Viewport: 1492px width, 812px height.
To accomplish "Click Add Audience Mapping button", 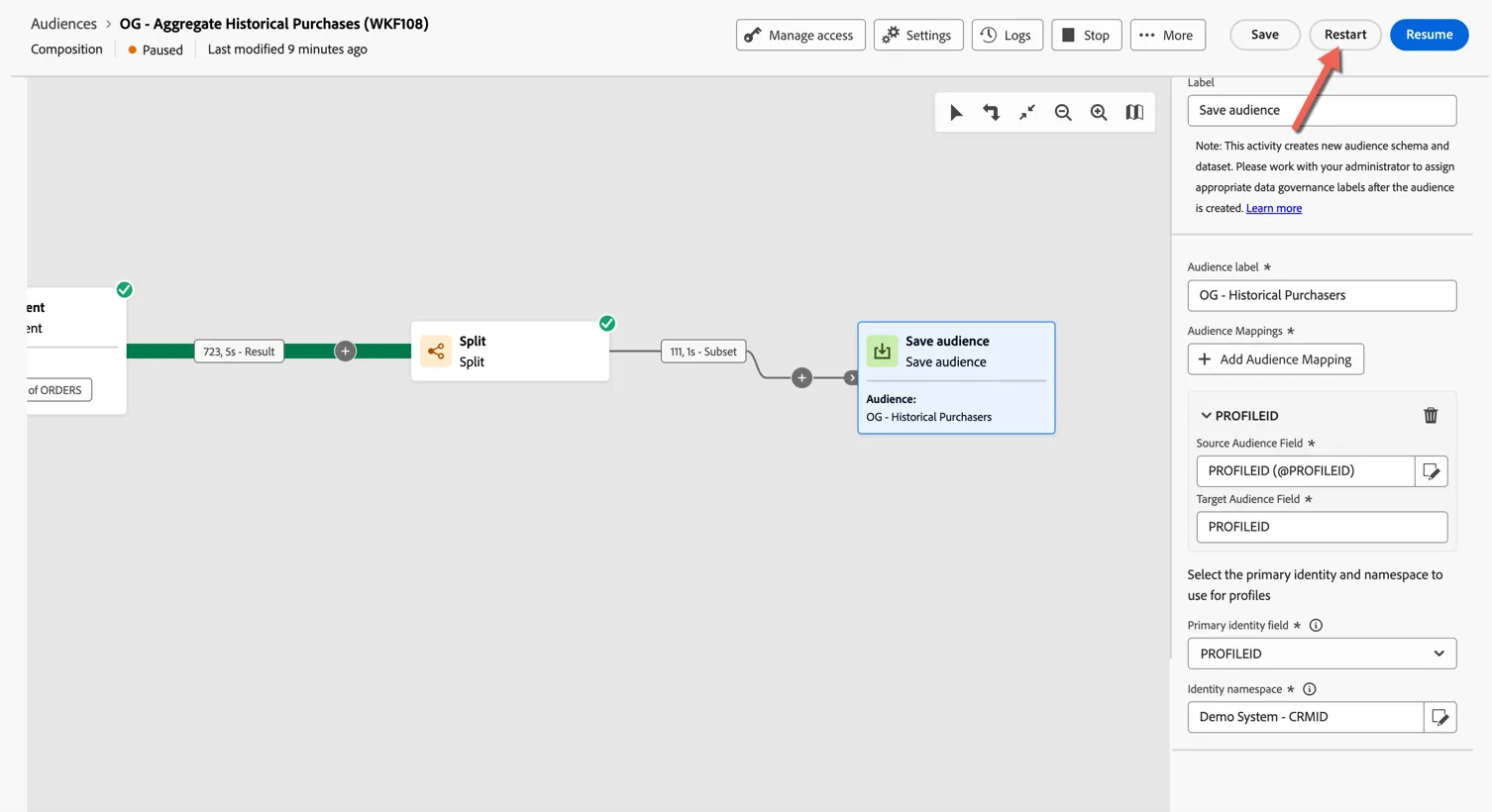I will [x=1275, y=359].
